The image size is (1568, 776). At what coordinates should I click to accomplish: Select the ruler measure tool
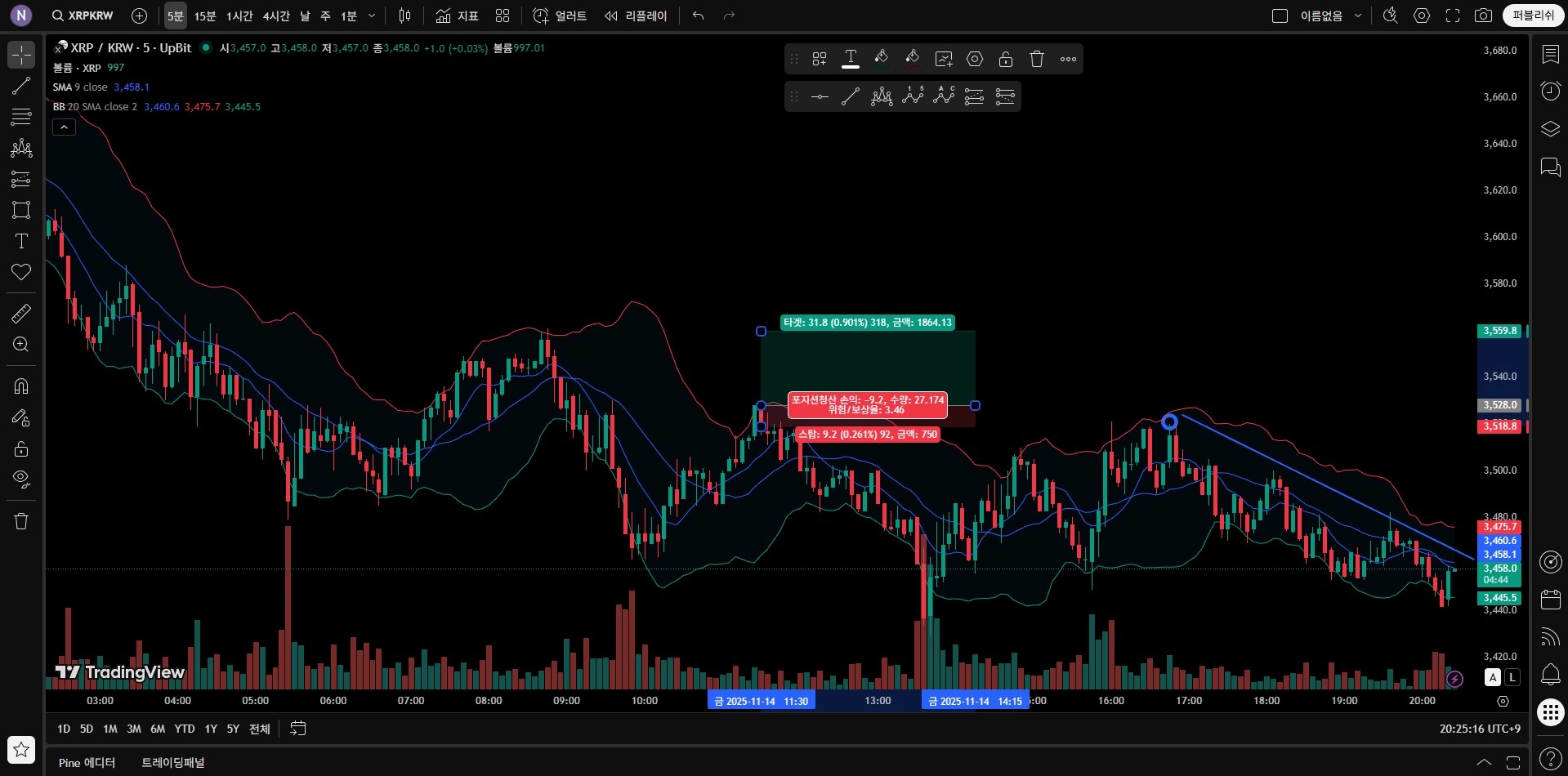point(21,313)
